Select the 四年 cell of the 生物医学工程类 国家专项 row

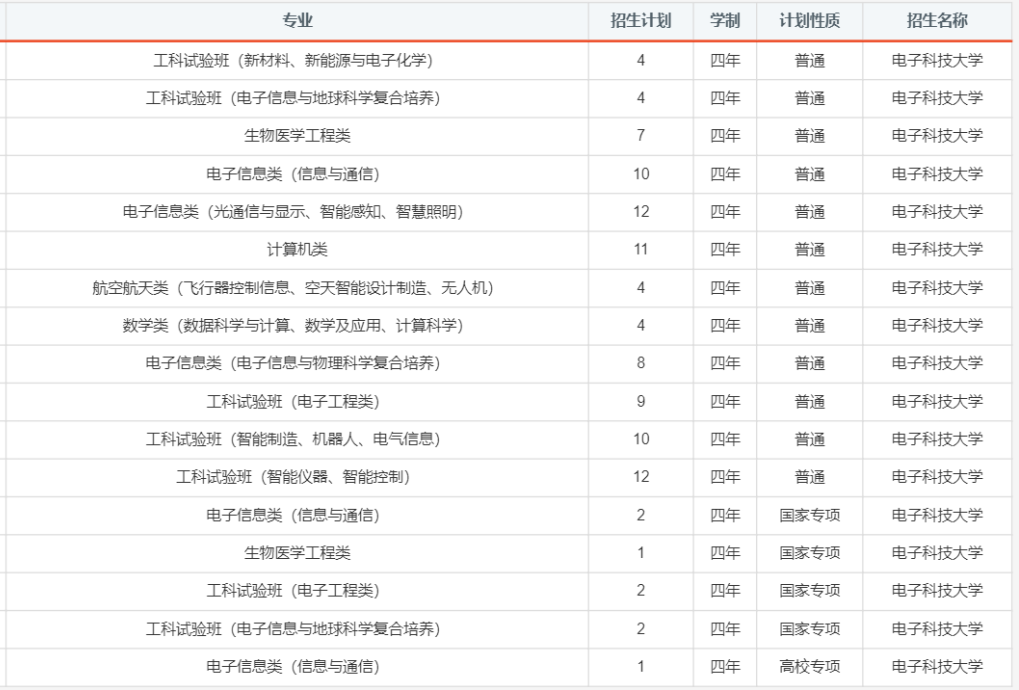point(722,554)
